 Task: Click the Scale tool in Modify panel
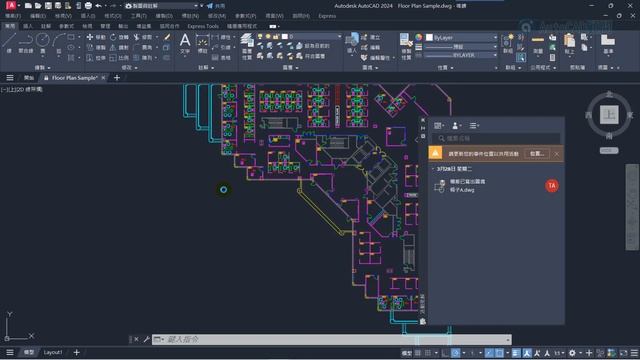[x=119, y=58]
